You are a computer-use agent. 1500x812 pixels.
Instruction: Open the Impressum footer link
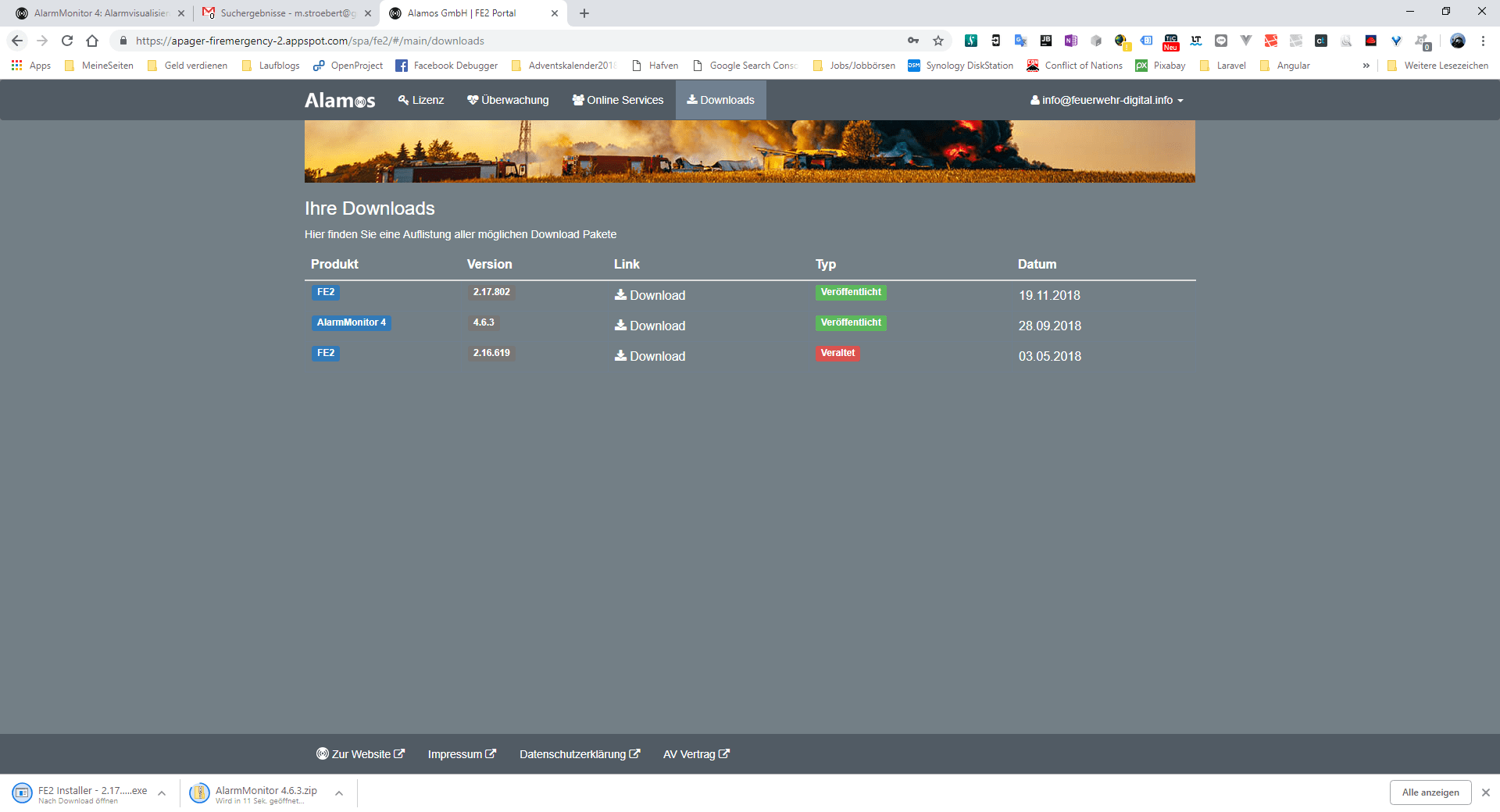point(462,754)
